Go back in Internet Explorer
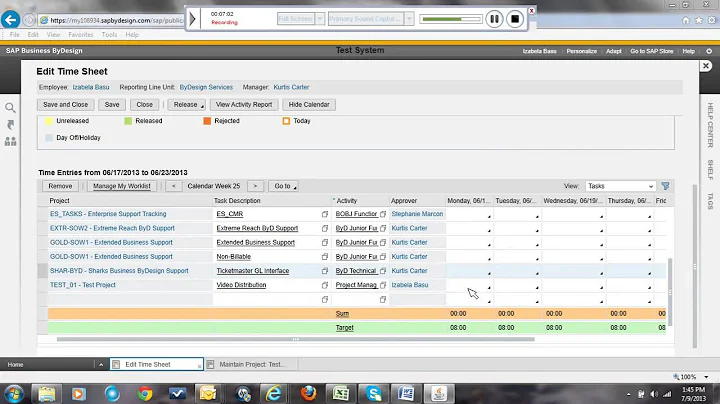 pos(10,20)
